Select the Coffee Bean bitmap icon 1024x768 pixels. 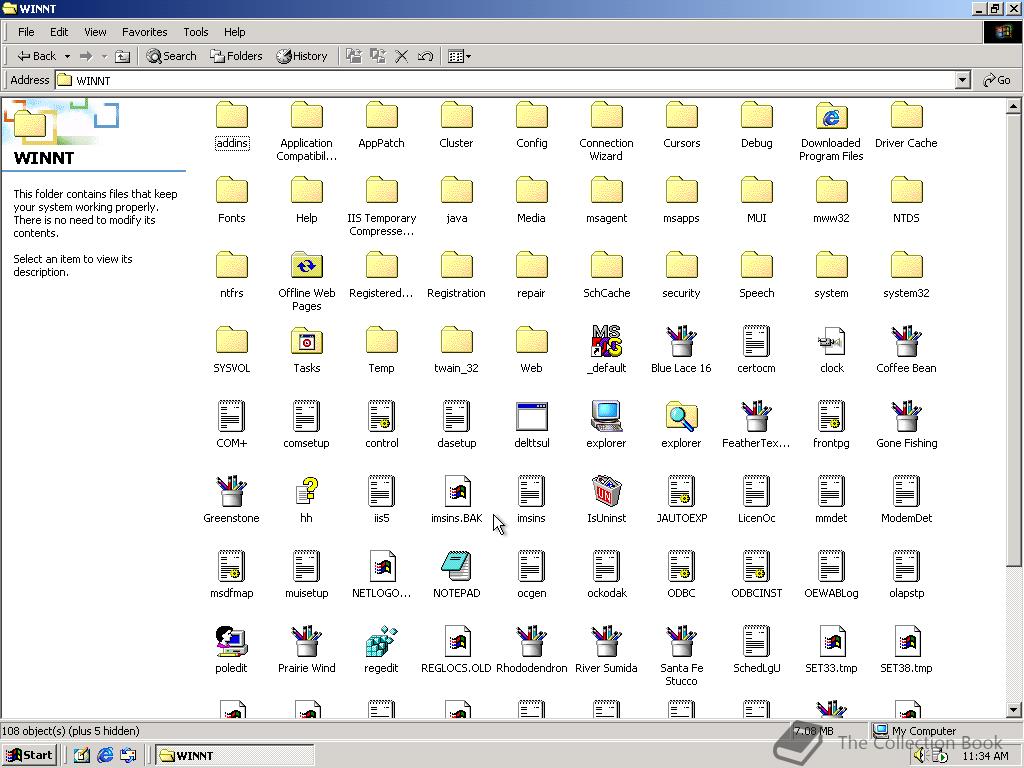pyautogui.click(x=906, y=341)
